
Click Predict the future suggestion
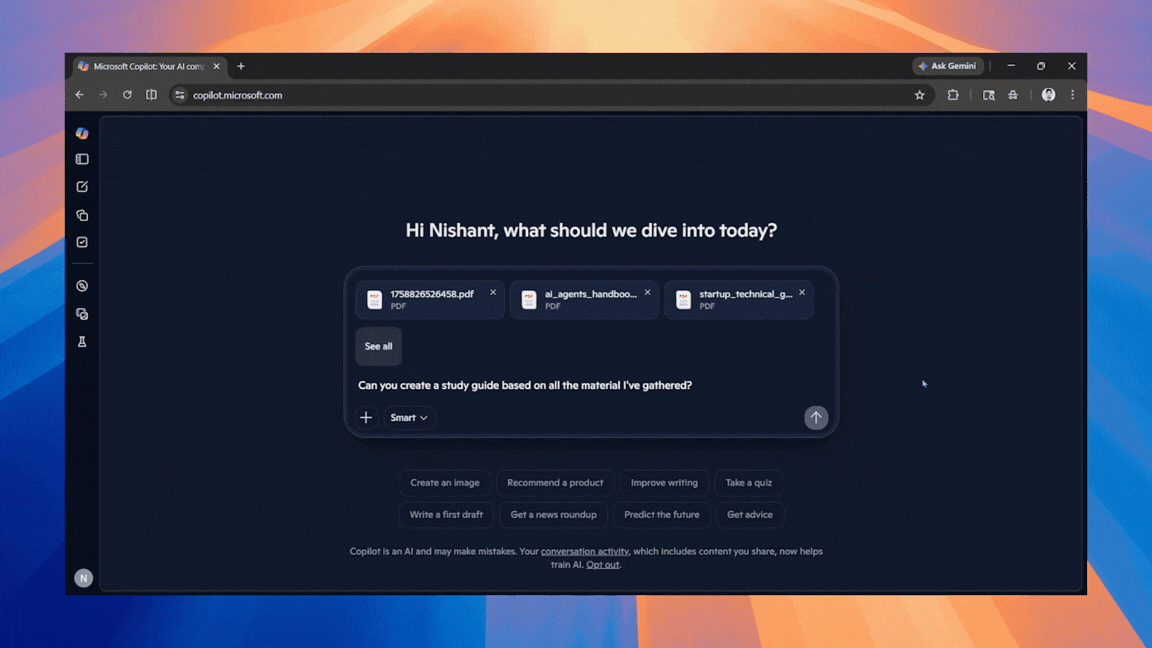661,514
